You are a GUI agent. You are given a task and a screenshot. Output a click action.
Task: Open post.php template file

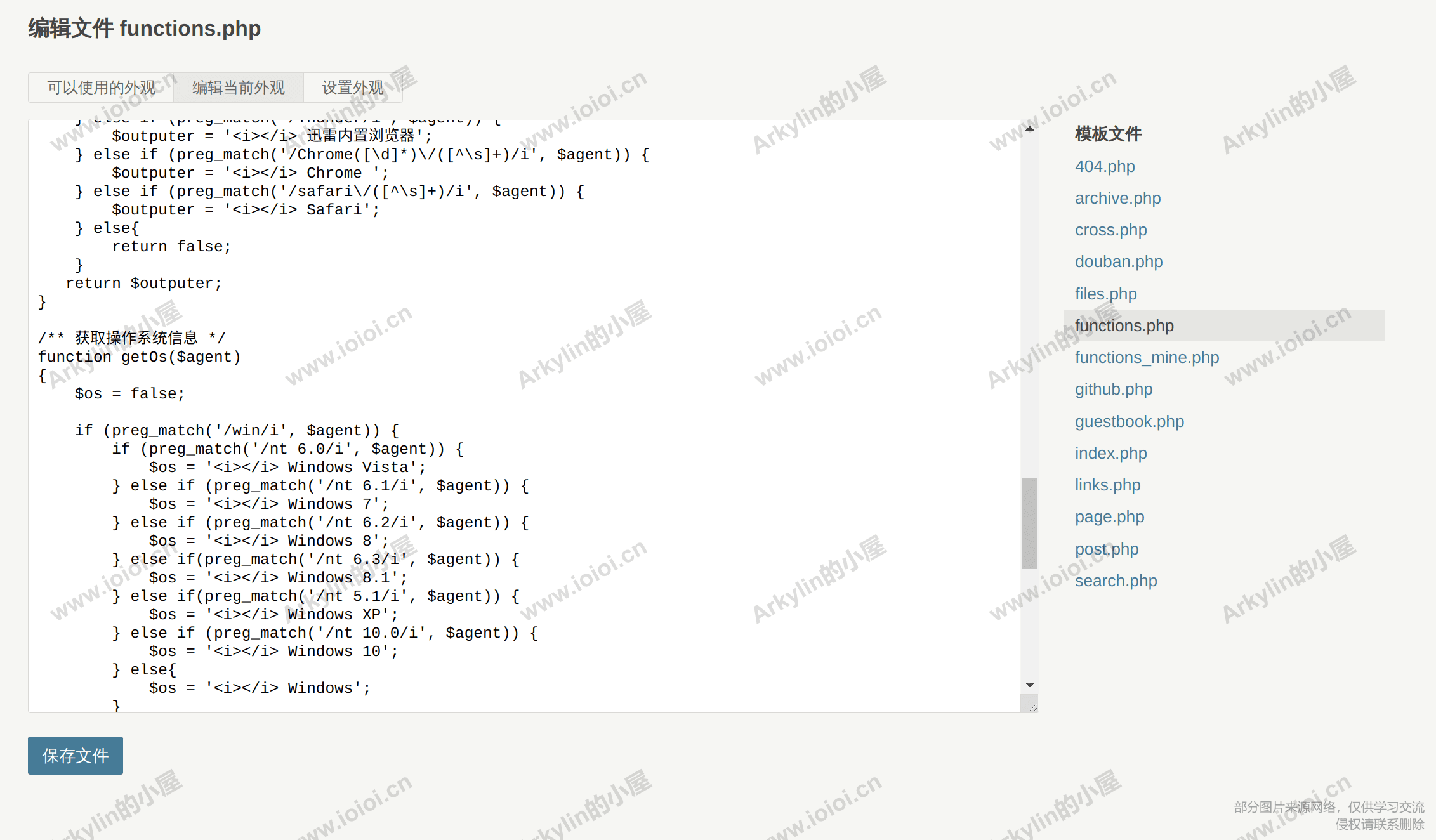[x=1107, y=549]
